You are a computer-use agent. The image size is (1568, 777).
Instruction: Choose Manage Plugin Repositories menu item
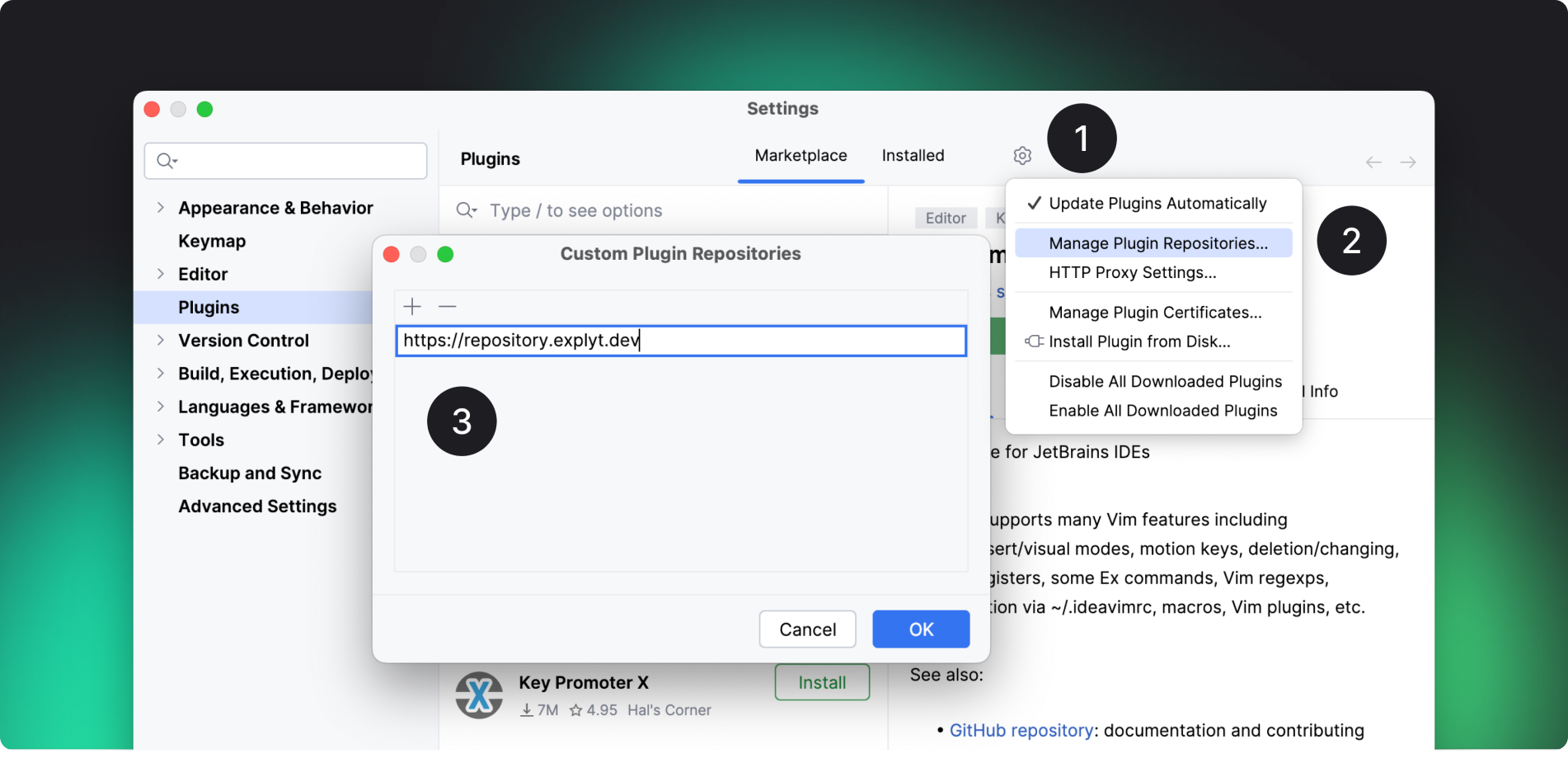tap(1157, 243)
